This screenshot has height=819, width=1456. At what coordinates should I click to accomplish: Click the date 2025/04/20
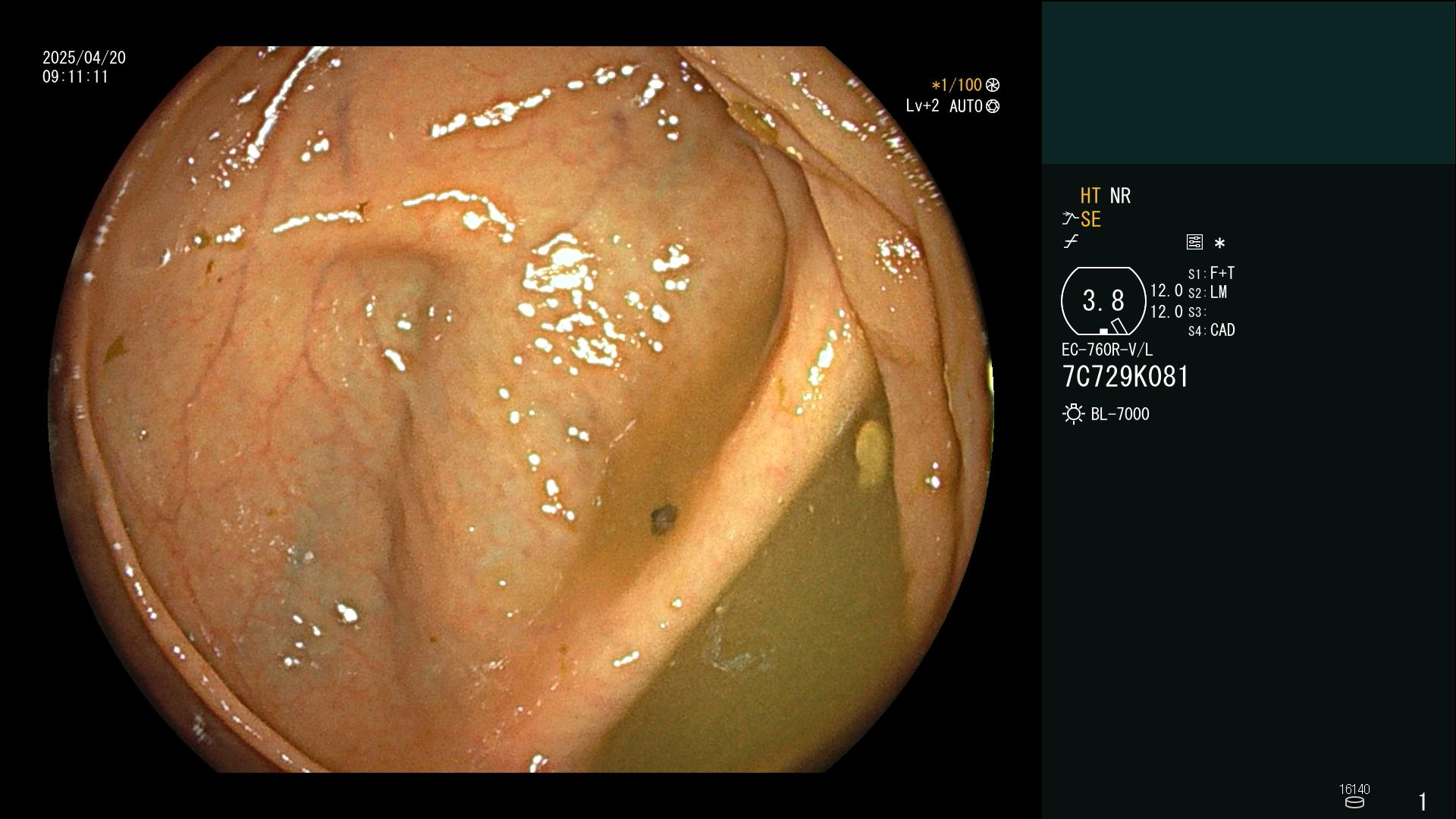84,58
